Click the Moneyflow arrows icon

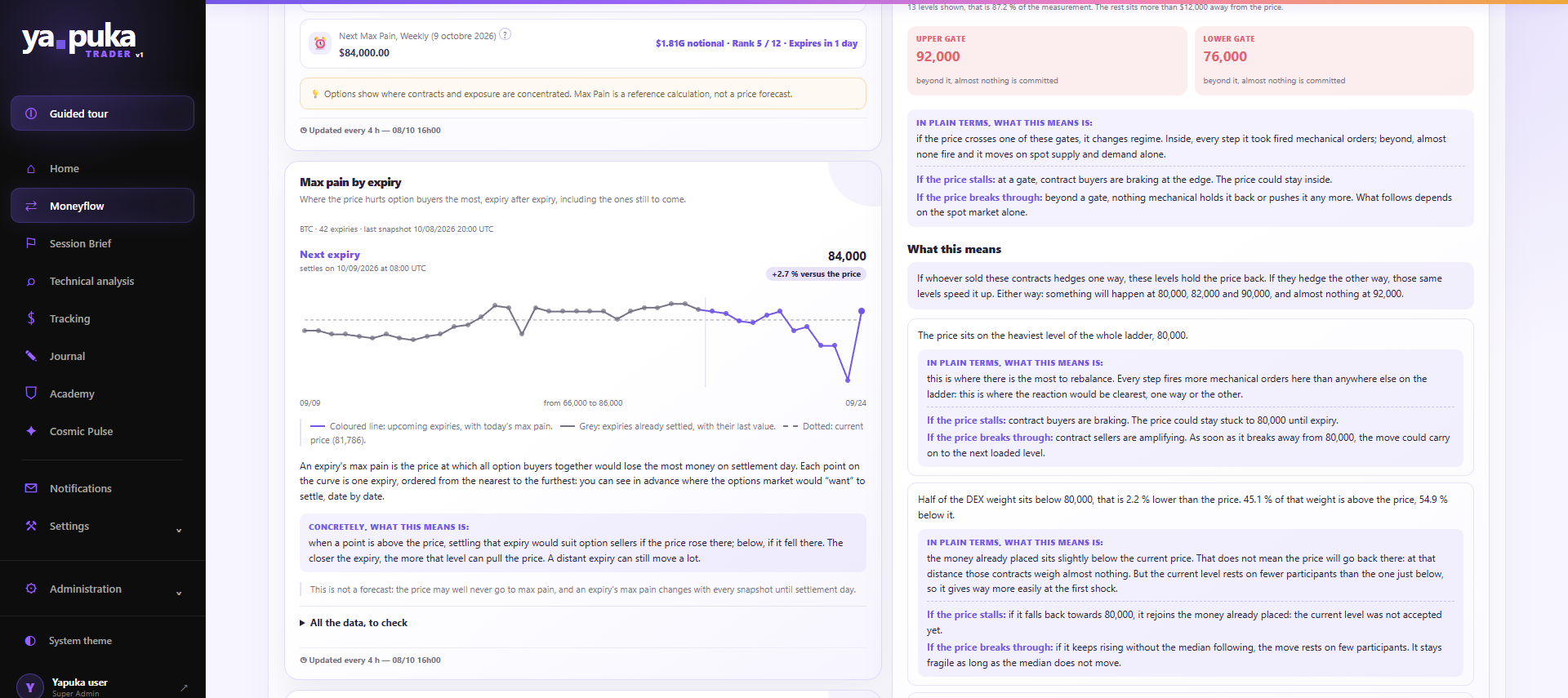point(31,207)
